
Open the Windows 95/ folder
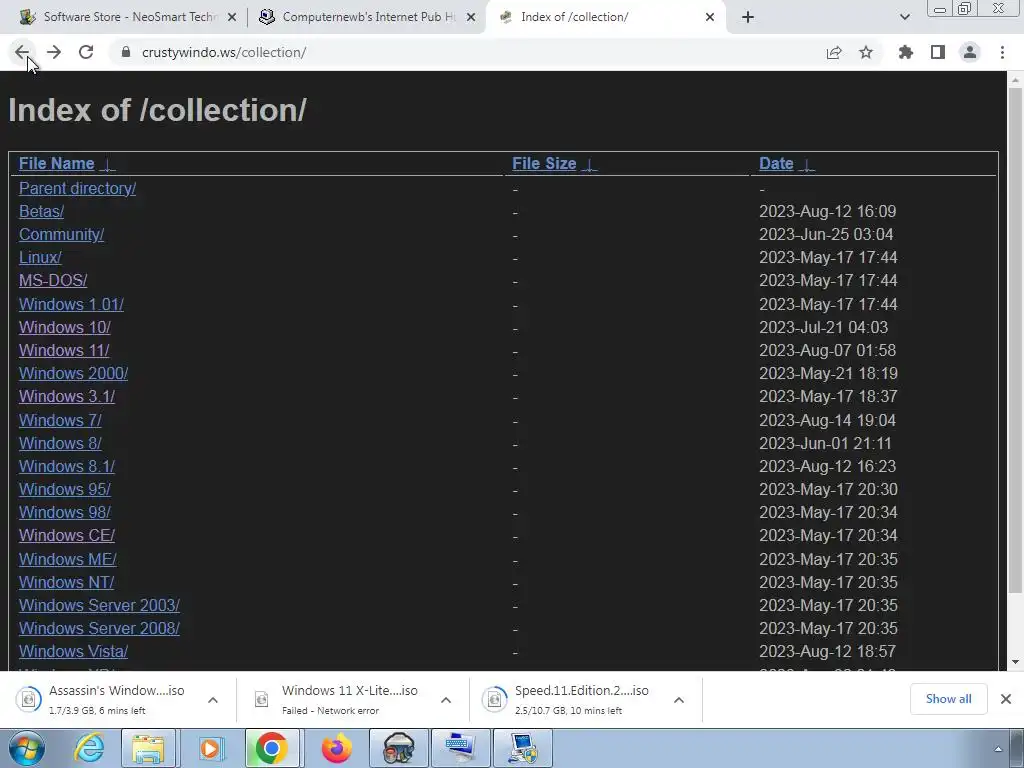click(x=65, y=489)
